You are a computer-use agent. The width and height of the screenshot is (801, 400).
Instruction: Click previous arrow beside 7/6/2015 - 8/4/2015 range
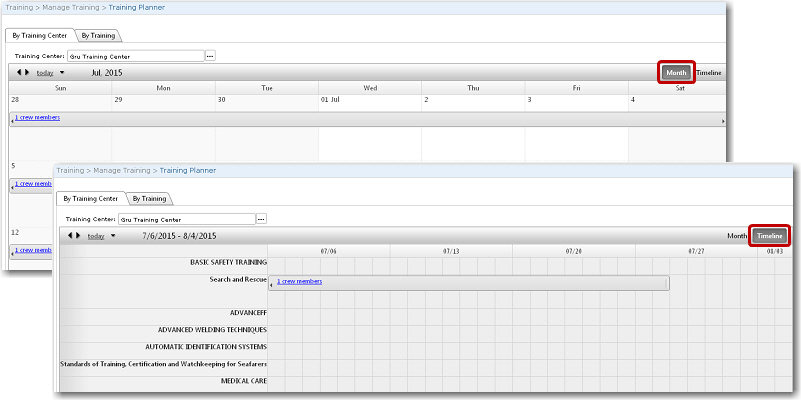[x=69, y=236]
